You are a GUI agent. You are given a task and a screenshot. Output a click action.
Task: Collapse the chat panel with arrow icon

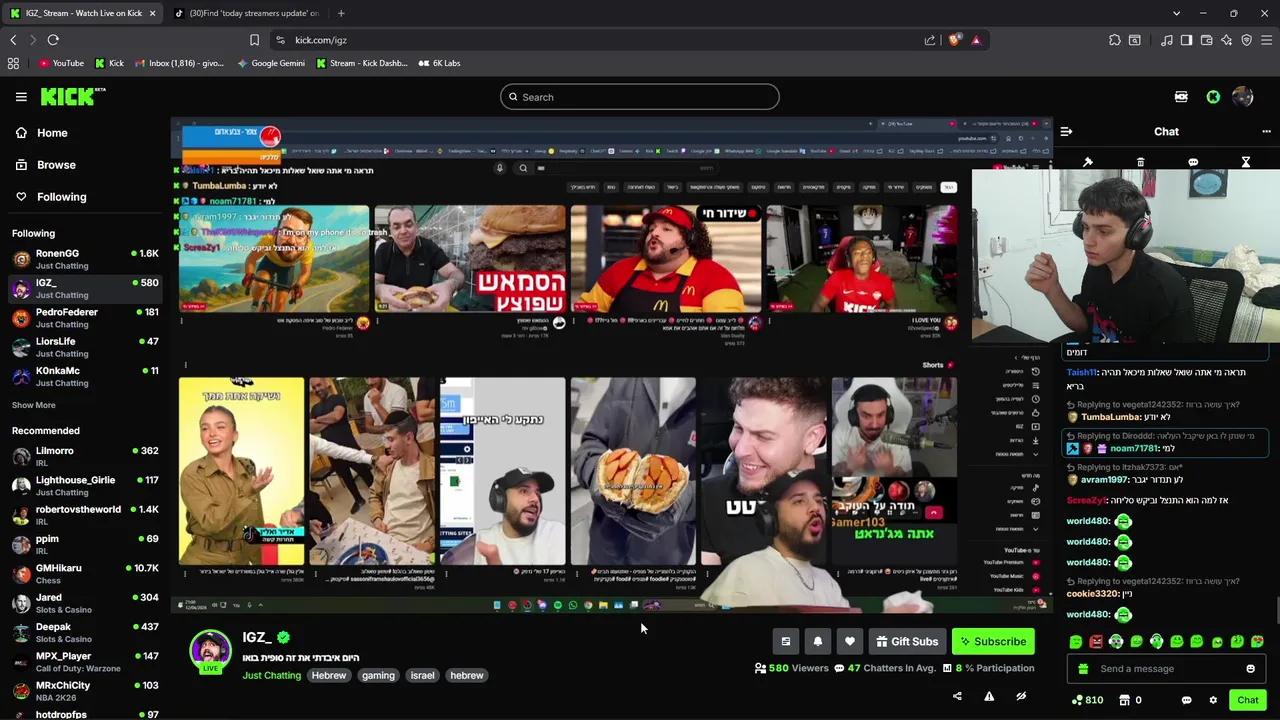(1066, 131)
